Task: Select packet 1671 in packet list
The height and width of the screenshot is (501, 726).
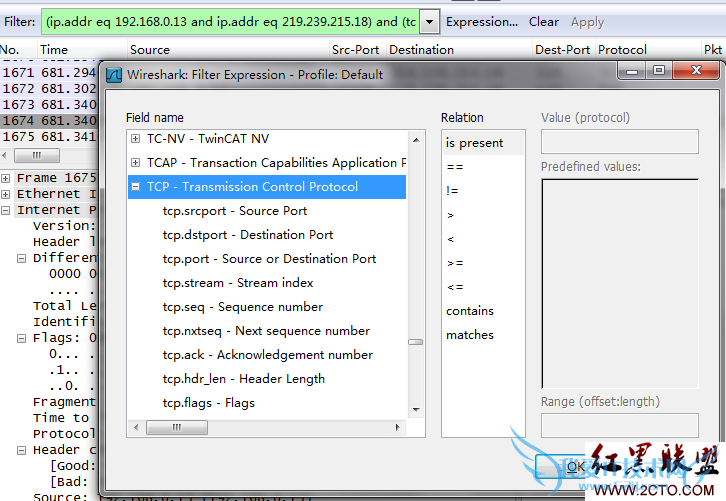Action: (49, 73)
